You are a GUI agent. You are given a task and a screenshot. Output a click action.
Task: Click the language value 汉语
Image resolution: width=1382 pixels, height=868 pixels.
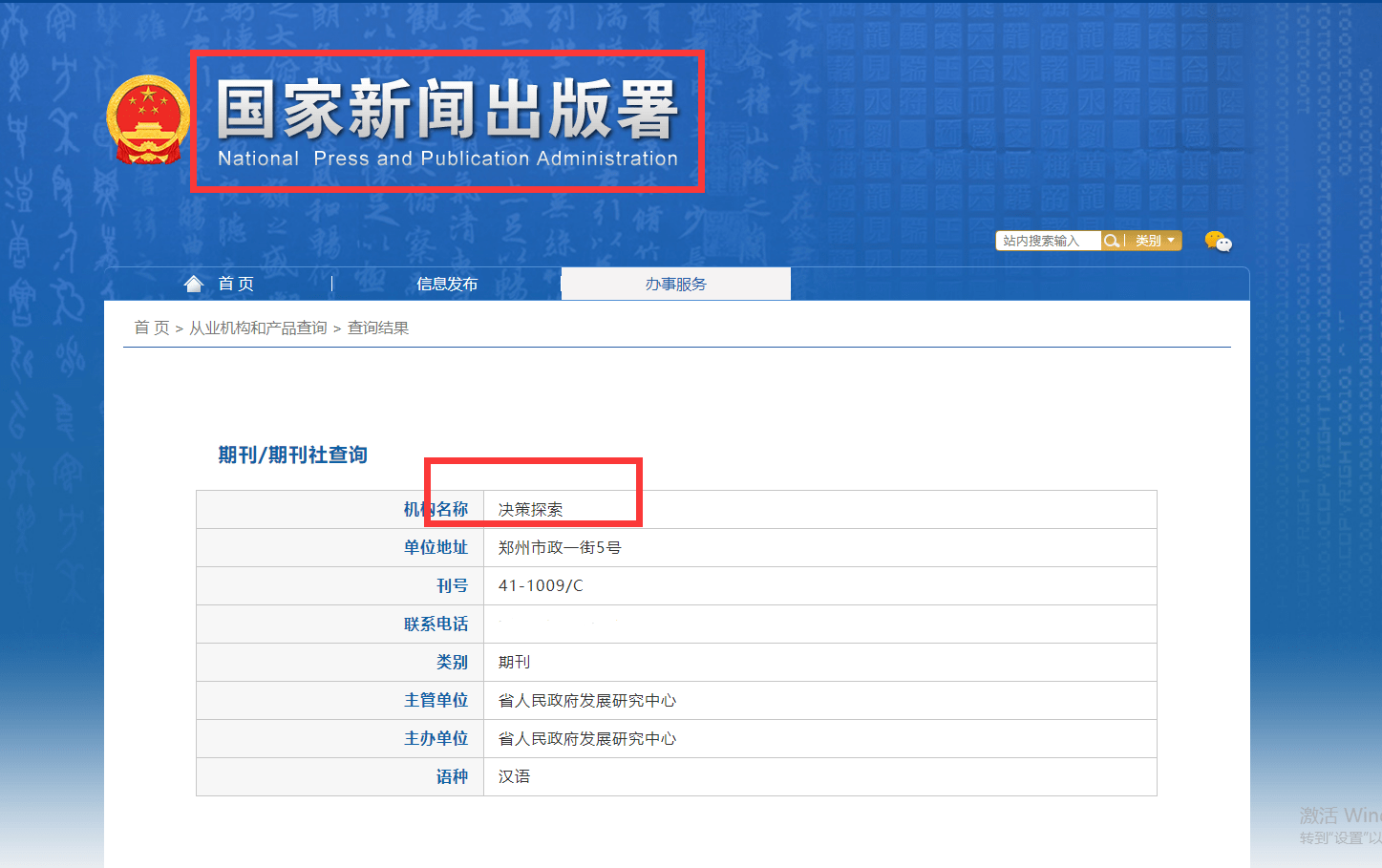pos(514,776)
